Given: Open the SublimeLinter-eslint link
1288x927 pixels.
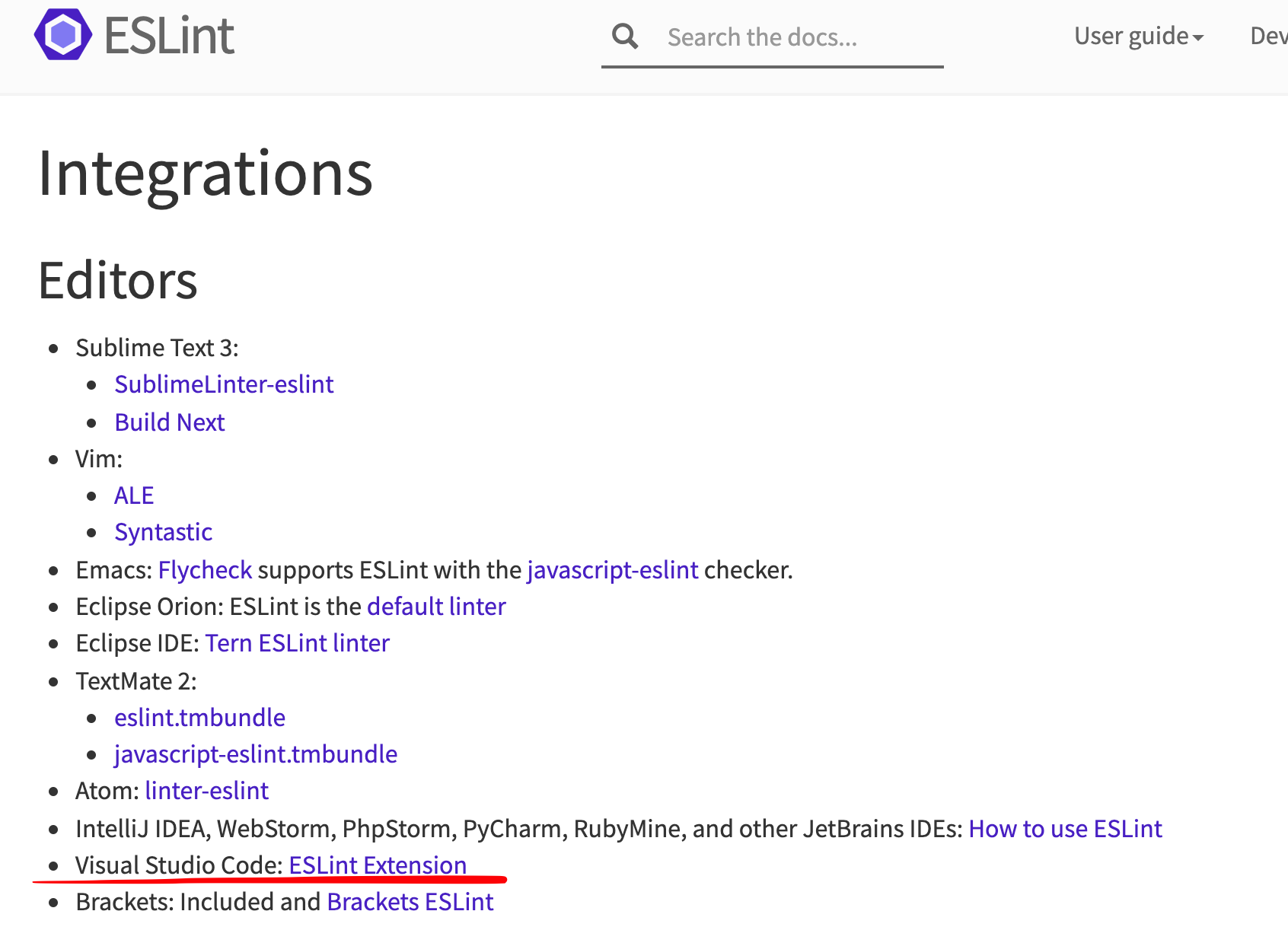Looking at the screenshot, I should coord(224,384).
